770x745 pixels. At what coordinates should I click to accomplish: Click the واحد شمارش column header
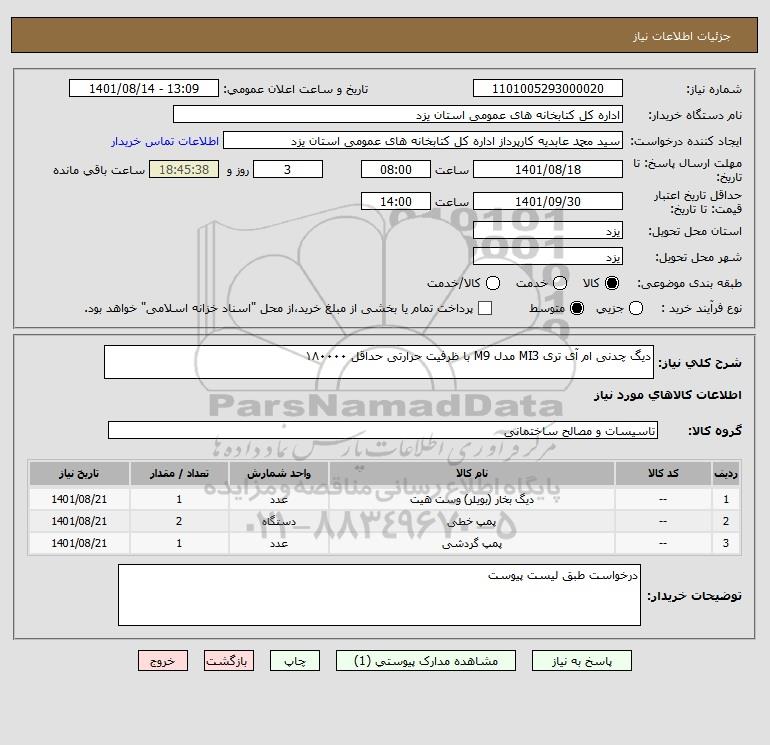[278, 473]
